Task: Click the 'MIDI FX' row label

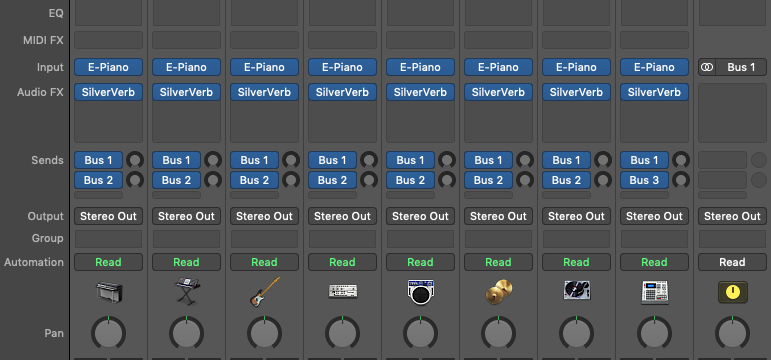Action: [x=43, y=40]
